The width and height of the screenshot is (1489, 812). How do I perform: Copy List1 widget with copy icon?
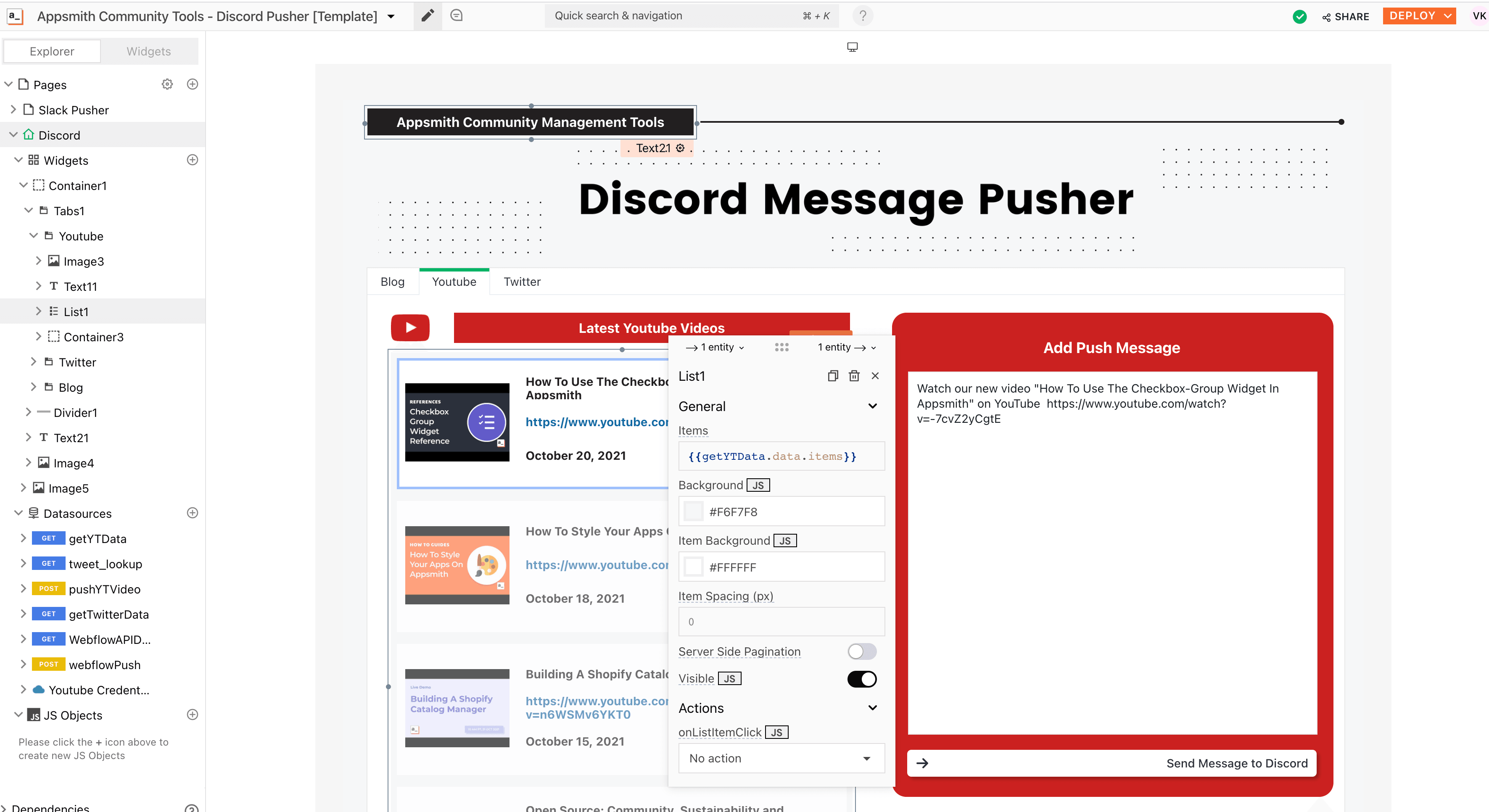coord(833,376)
